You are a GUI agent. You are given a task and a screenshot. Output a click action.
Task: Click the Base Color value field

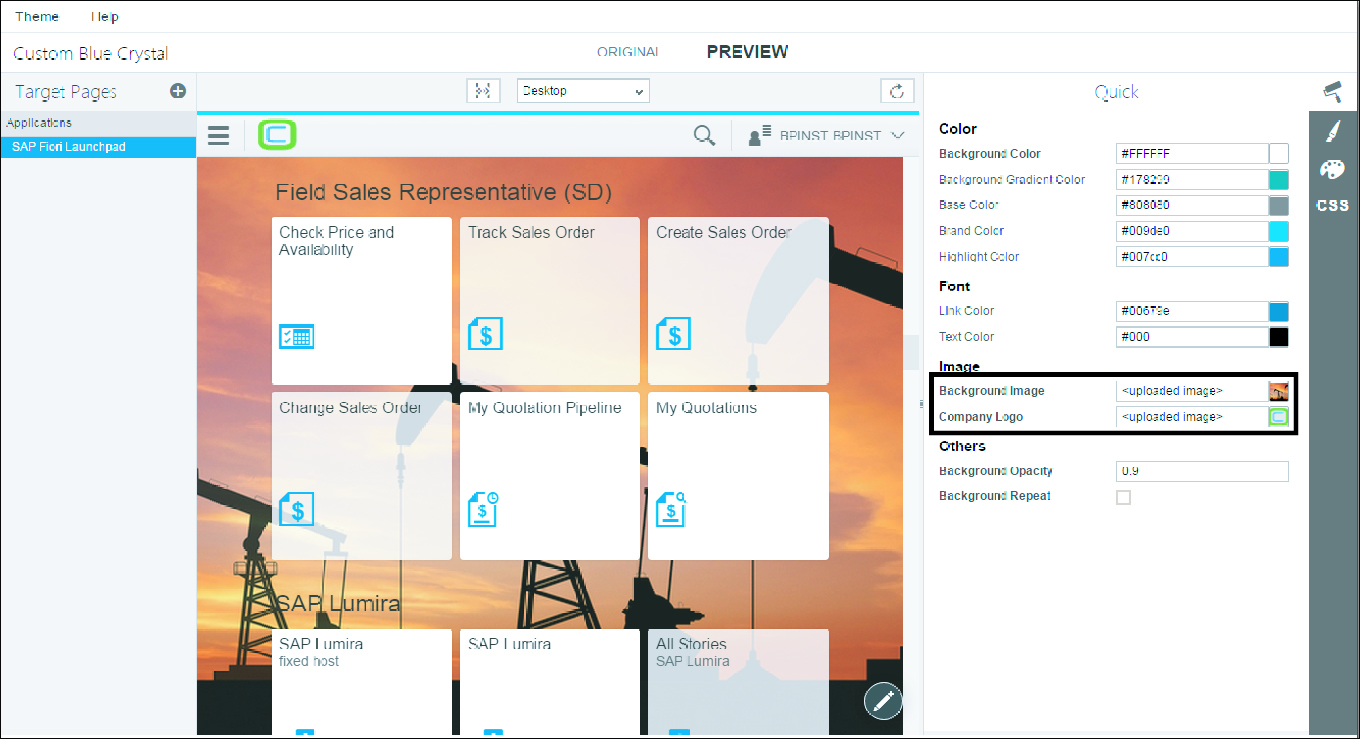click(1192, 205)
